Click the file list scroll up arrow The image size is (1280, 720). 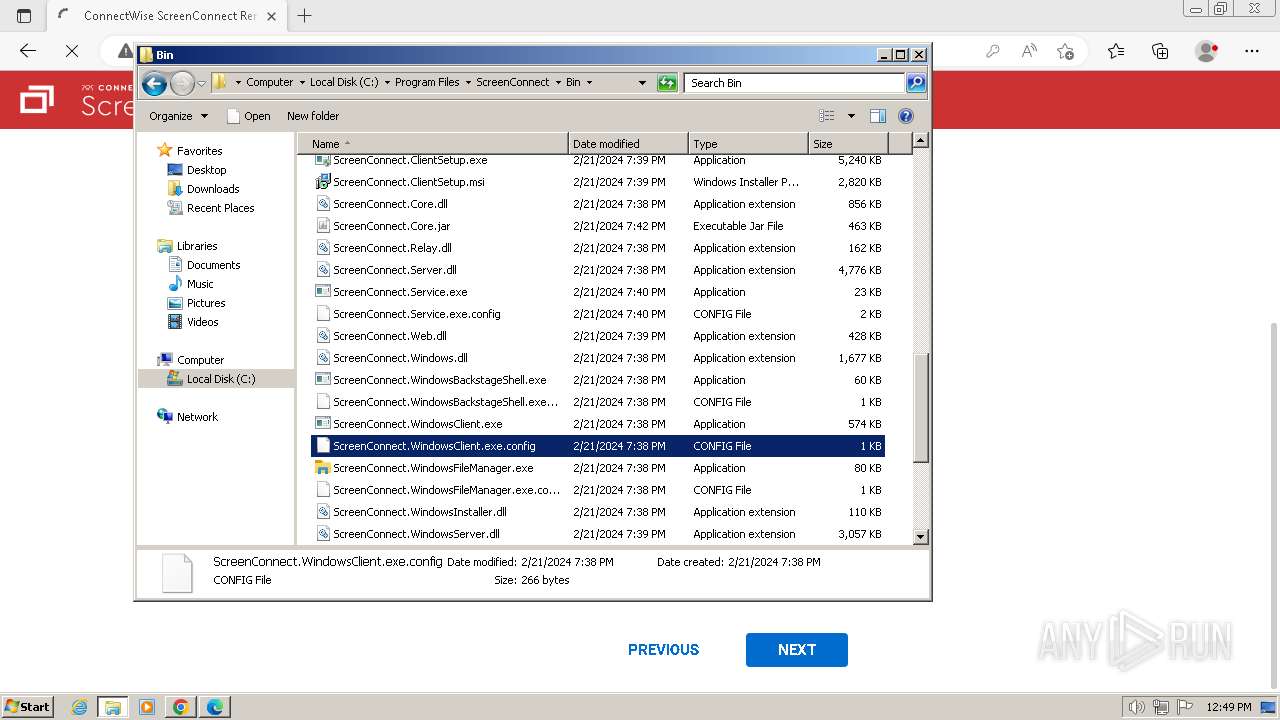921,141
